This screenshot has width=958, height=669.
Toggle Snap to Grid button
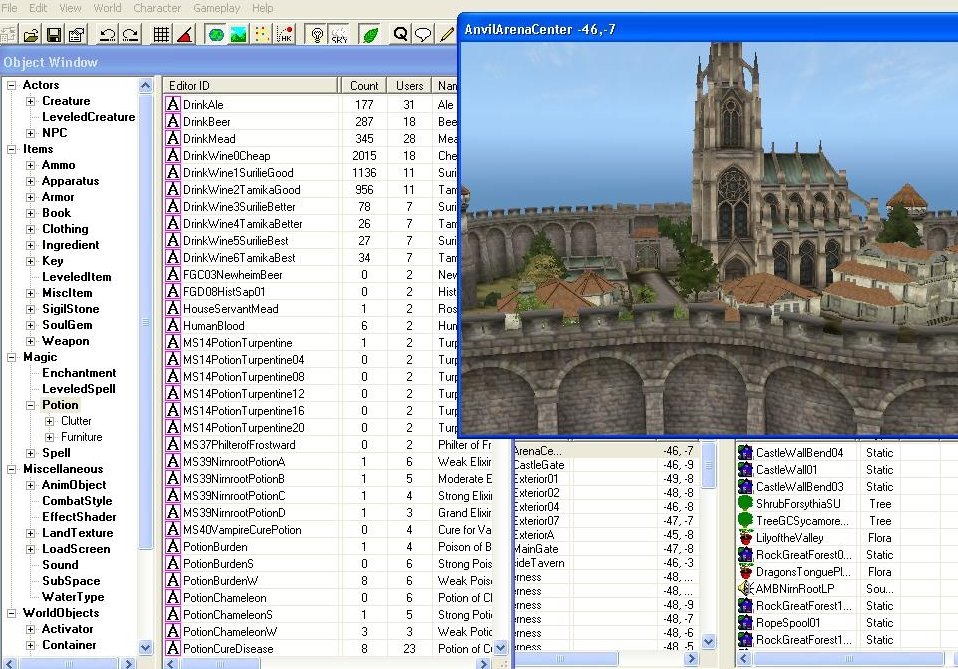[161, 35]
